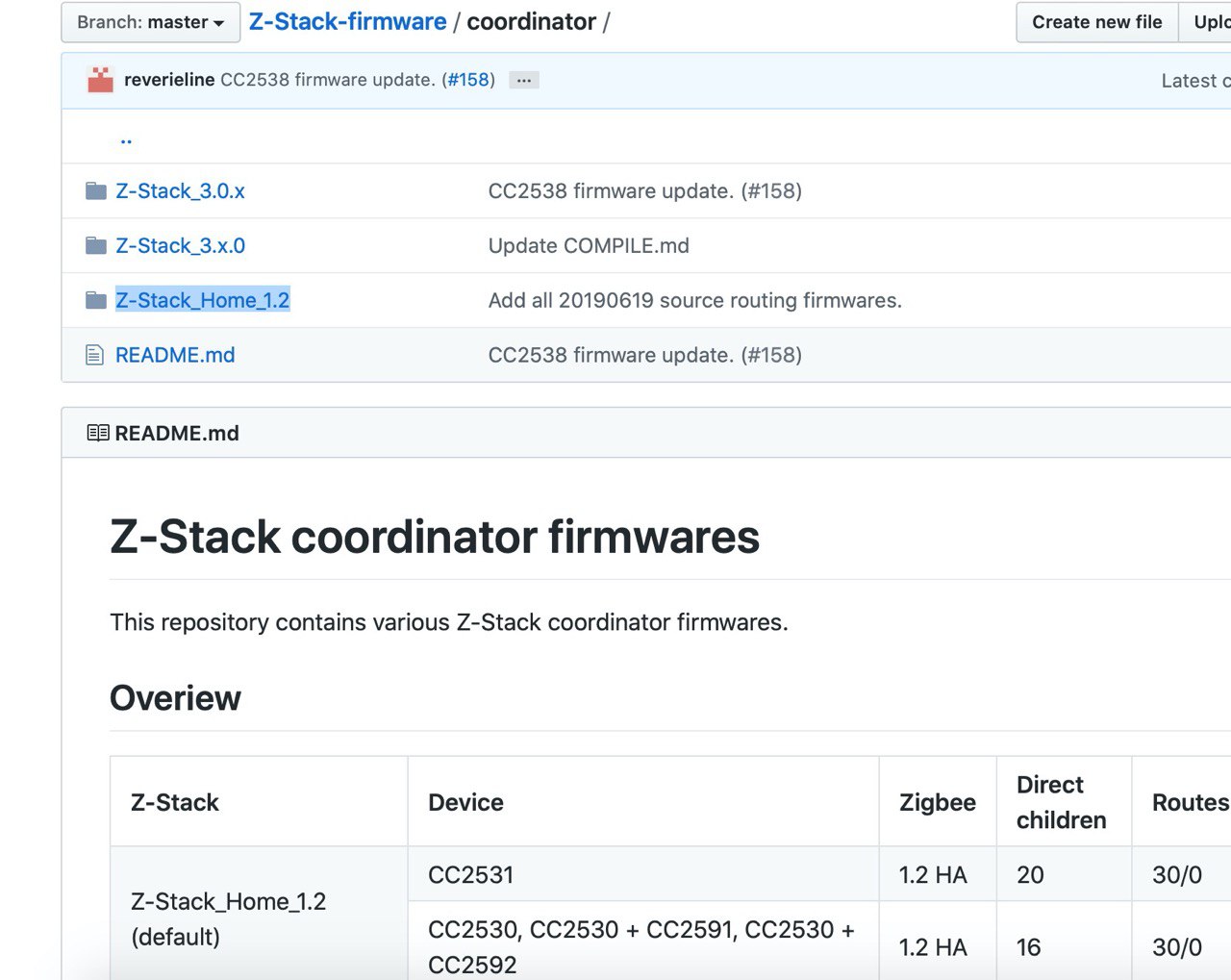Click the README book icon
1231x980 pixels.
(x=98, y=434)
